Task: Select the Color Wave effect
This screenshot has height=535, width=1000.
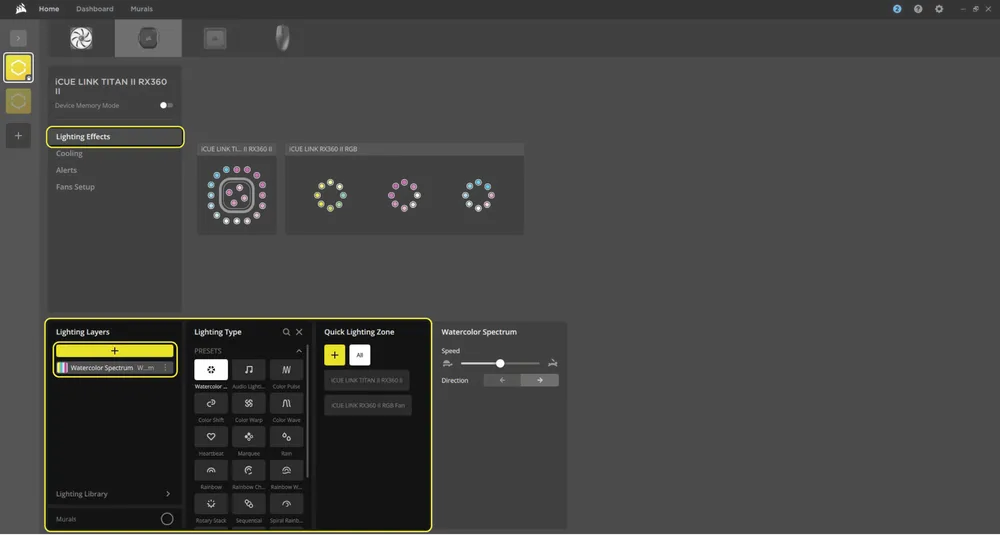Action: coord(286,403)
